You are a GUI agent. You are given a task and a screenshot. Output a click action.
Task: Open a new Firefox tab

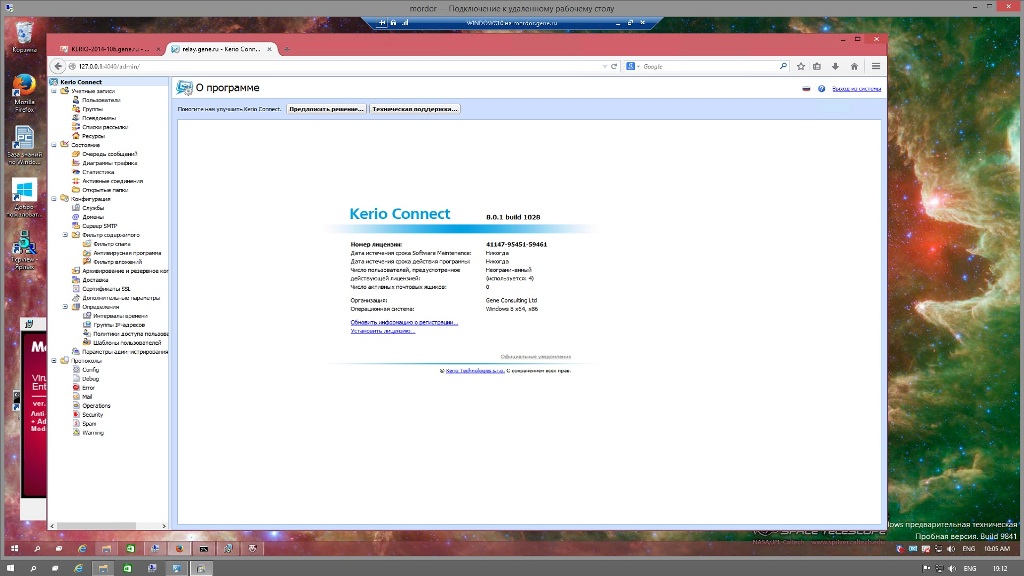pos(287,49)
